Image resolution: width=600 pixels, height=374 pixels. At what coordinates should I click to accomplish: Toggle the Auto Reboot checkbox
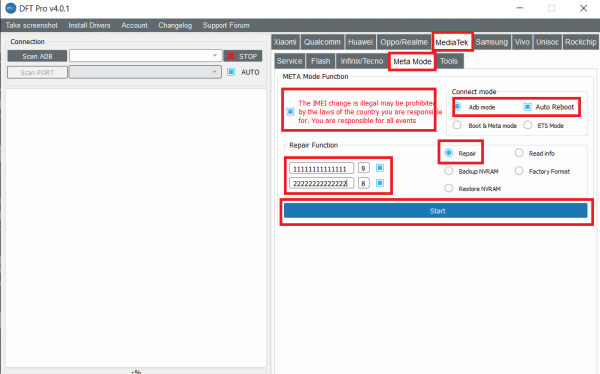[x=527, y=107]
